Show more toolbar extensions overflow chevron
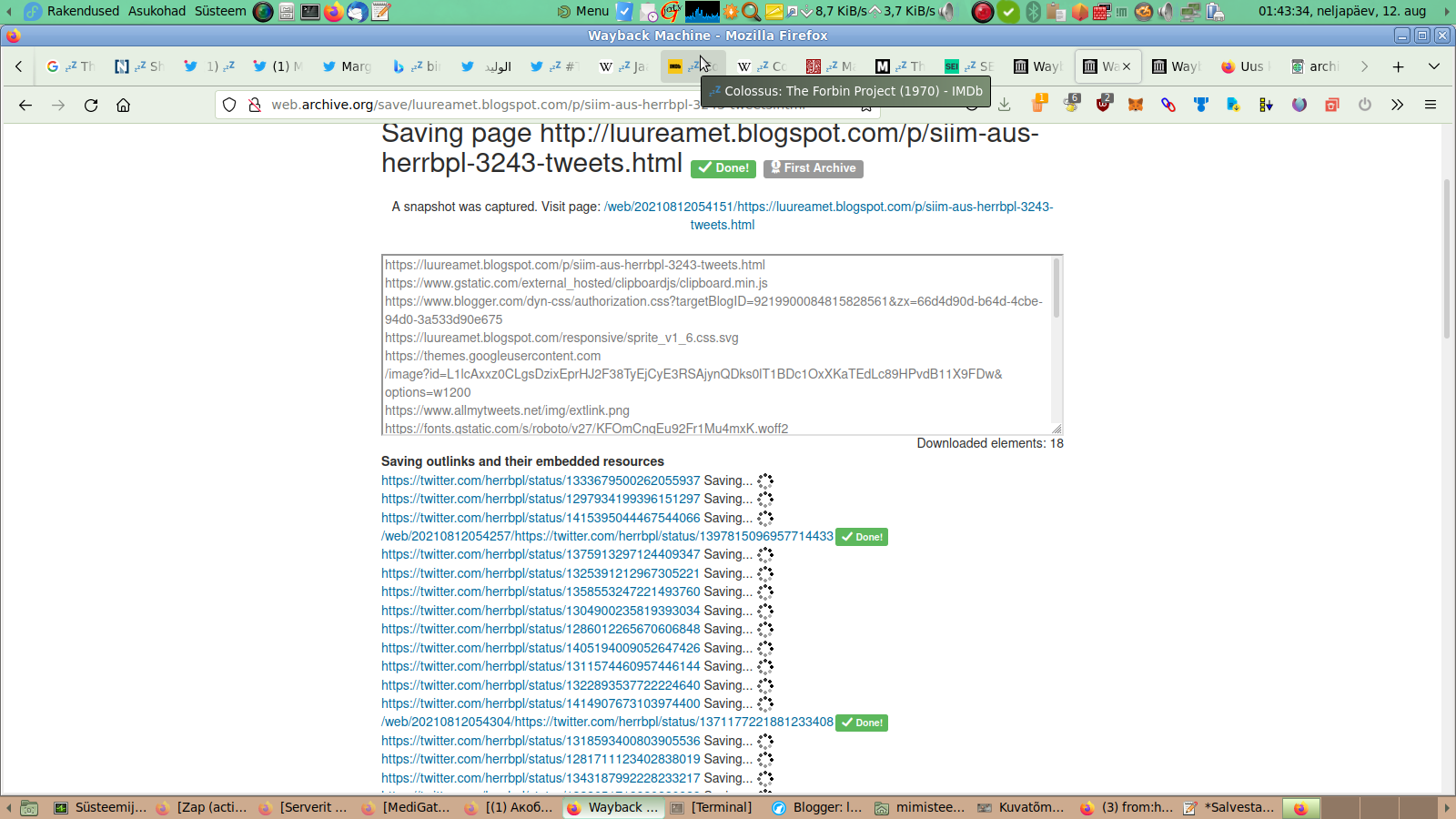The width and height of the screenshot is (1456, 819). click(1398, 106)
